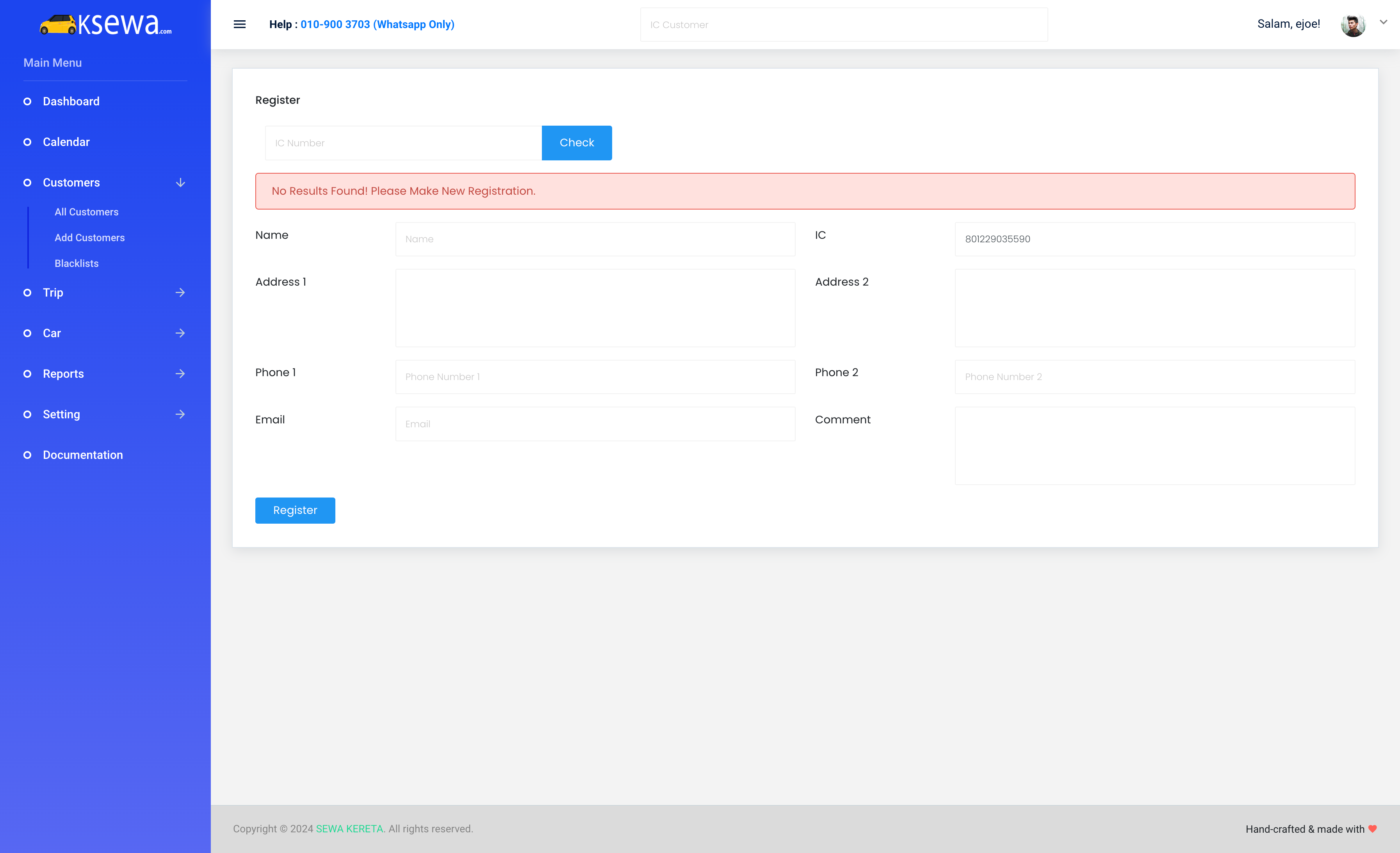Click into the Comment text area
Screen dimensions: 1400x853
tap(1154, 446)
